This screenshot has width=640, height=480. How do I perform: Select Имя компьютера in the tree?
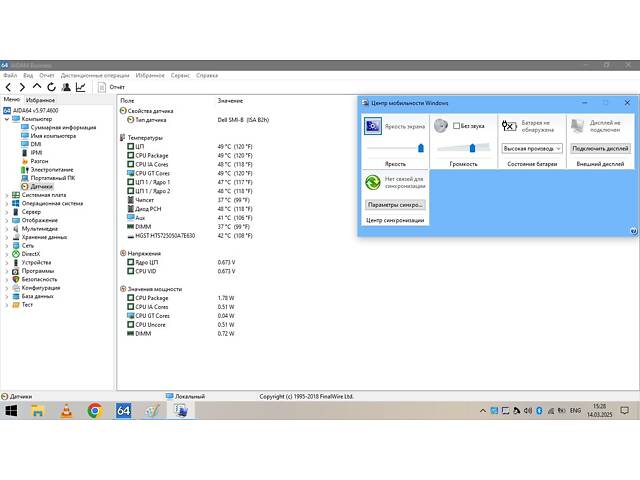(53, 136)
